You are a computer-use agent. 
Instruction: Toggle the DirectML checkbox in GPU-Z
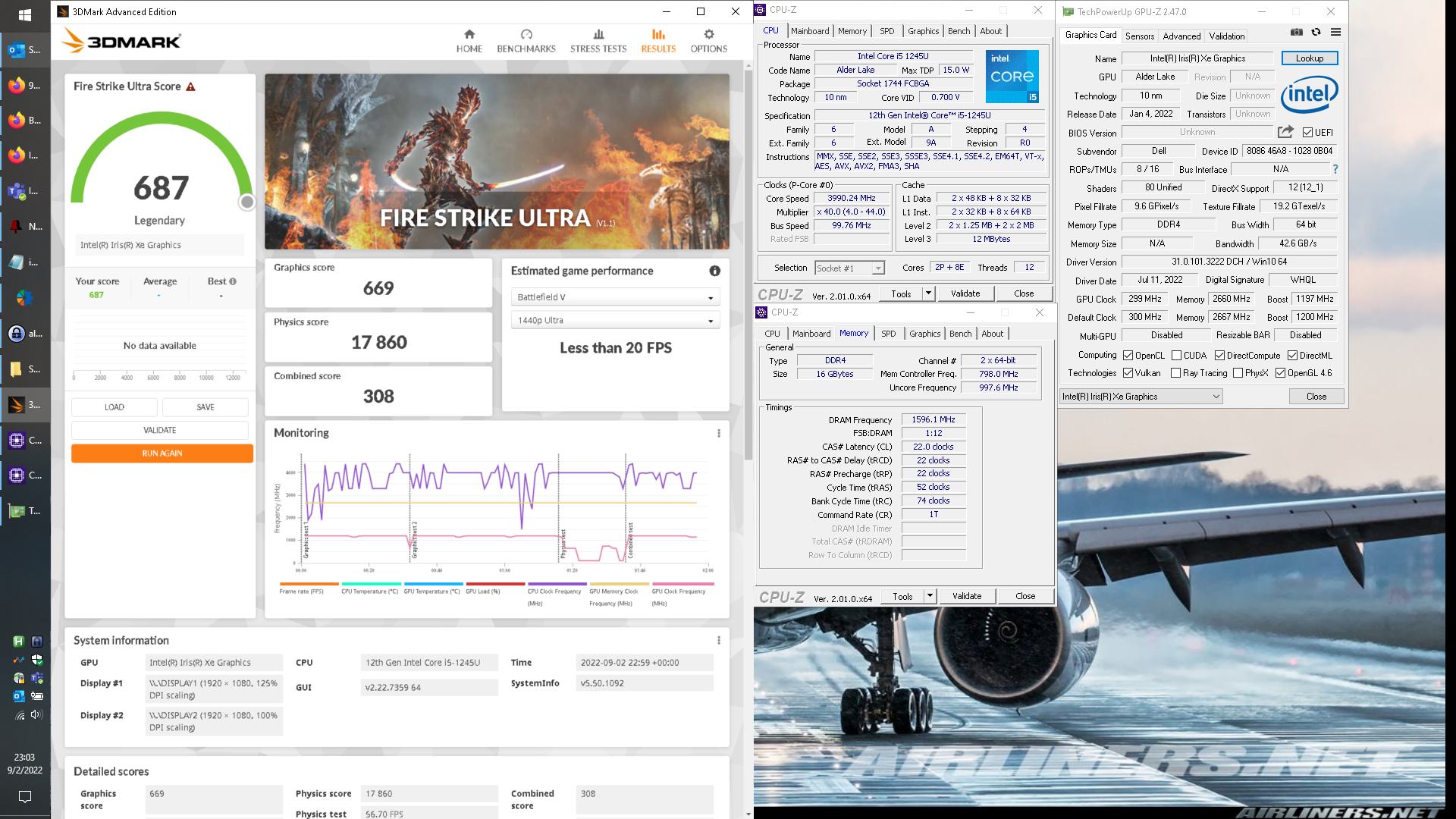[x=1292, y=356]
